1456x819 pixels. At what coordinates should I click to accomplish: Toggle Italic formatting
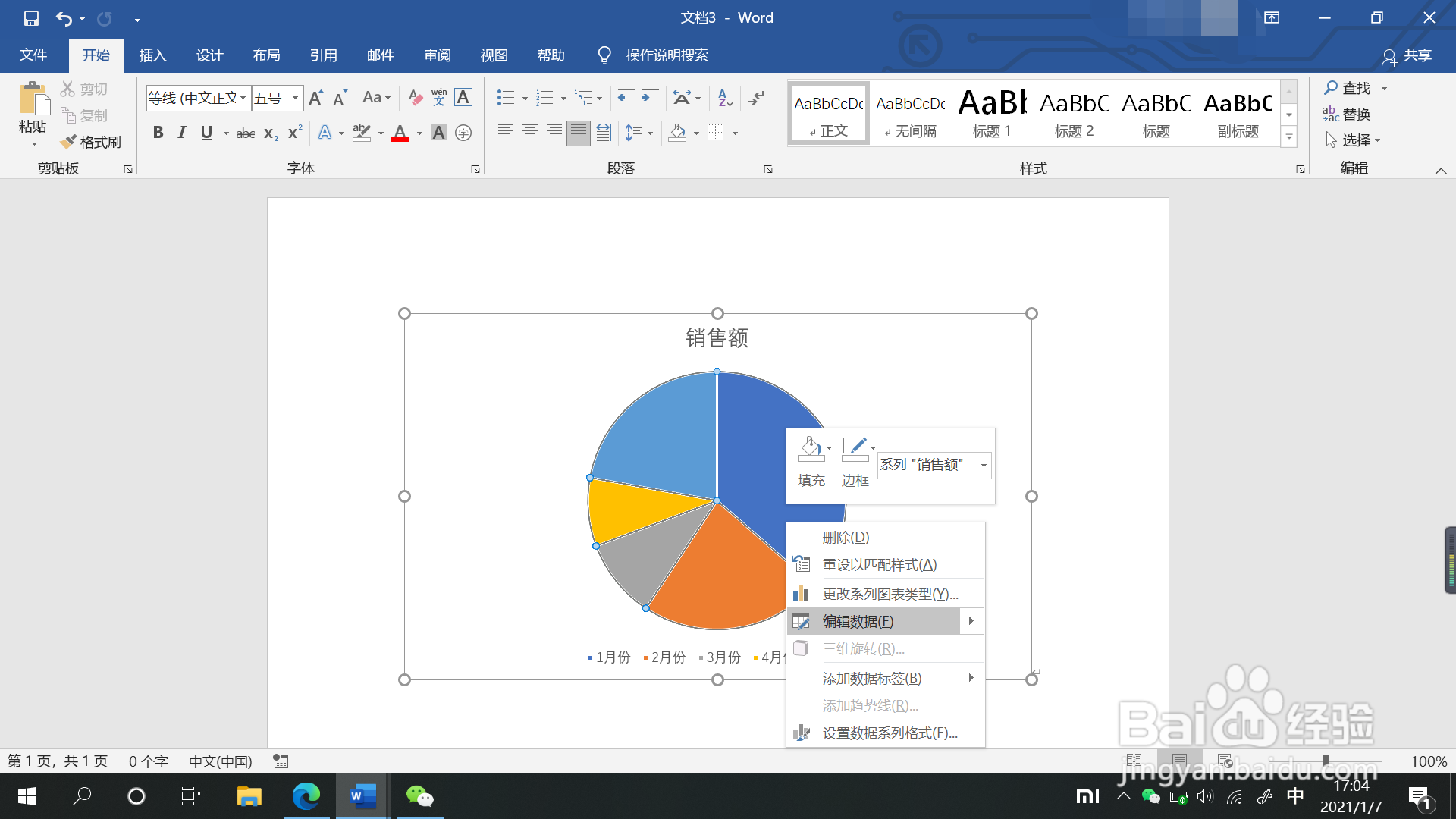tap(182, 133)
